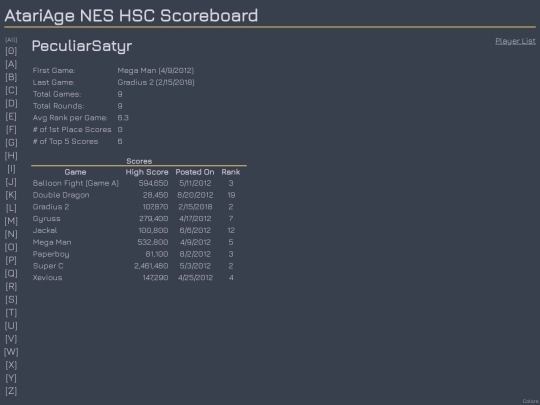The height and width of the screenshot is (405, 540).
Task: Filter players by letter [R]
Action: click(x=11, y=287)
